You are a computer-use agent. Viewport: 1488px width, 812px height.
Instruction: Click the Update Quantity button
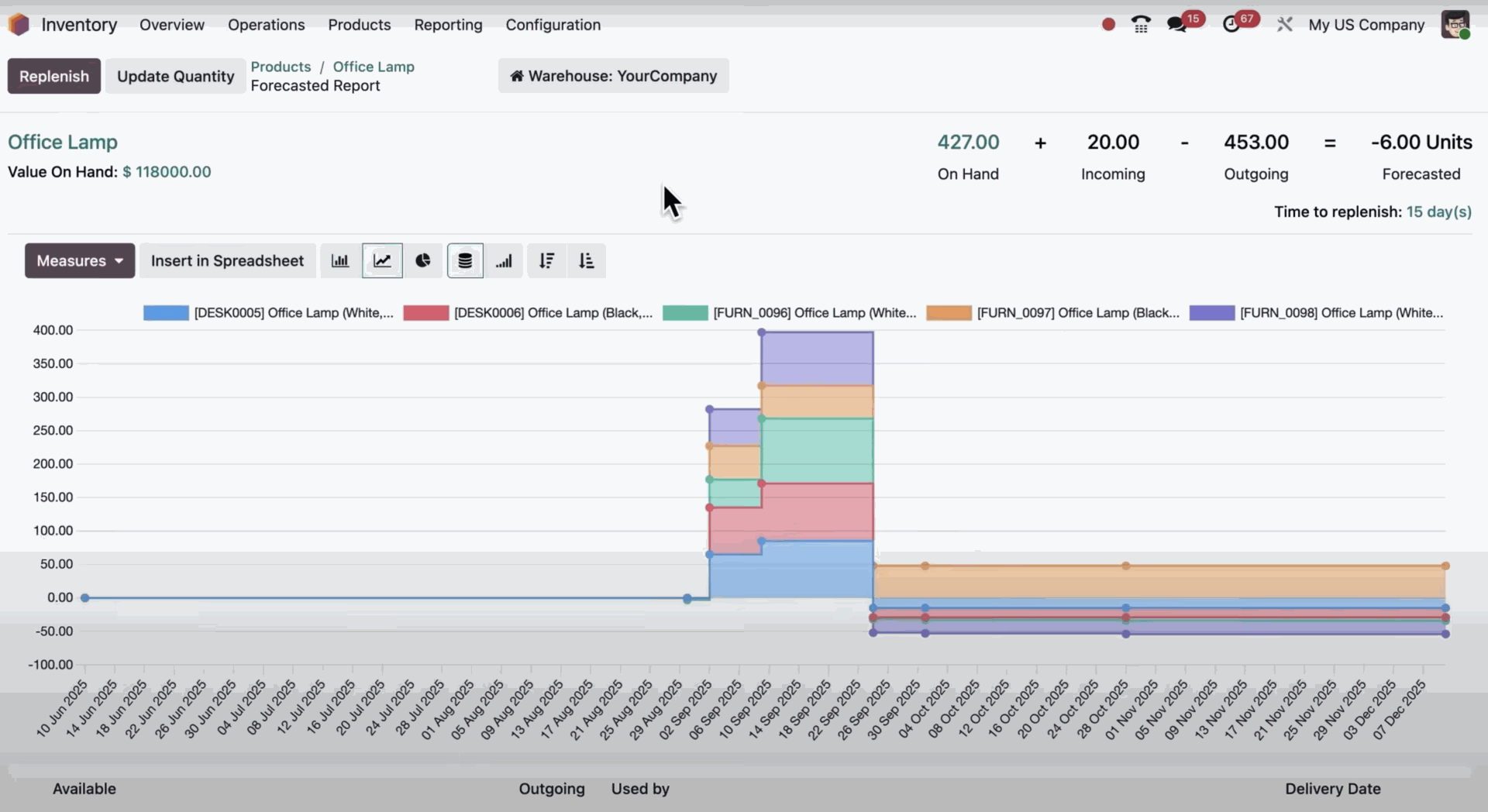(176, 76)
